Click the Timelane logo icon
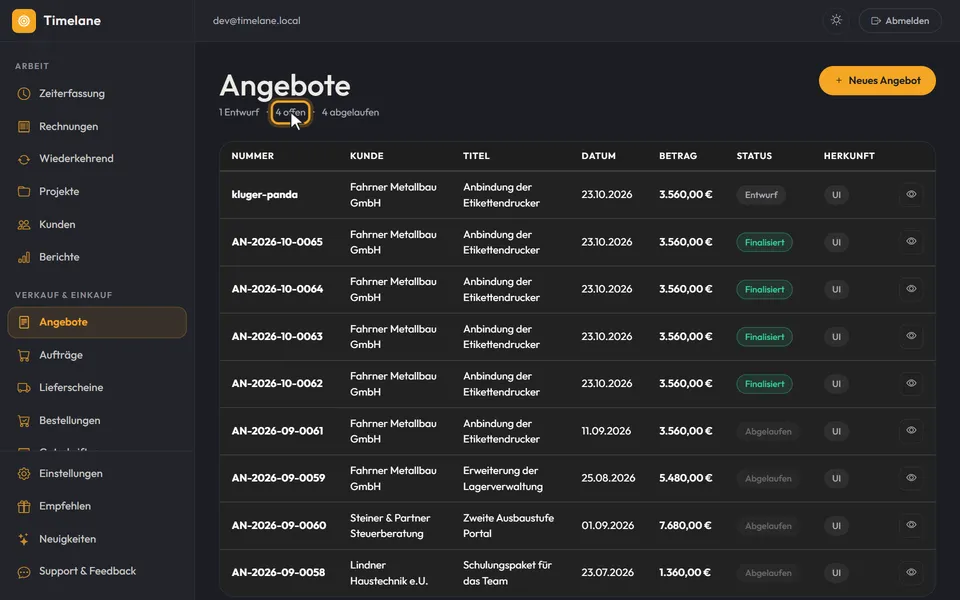The height and width of the screenshot is (600, 960). click(24, 21)
